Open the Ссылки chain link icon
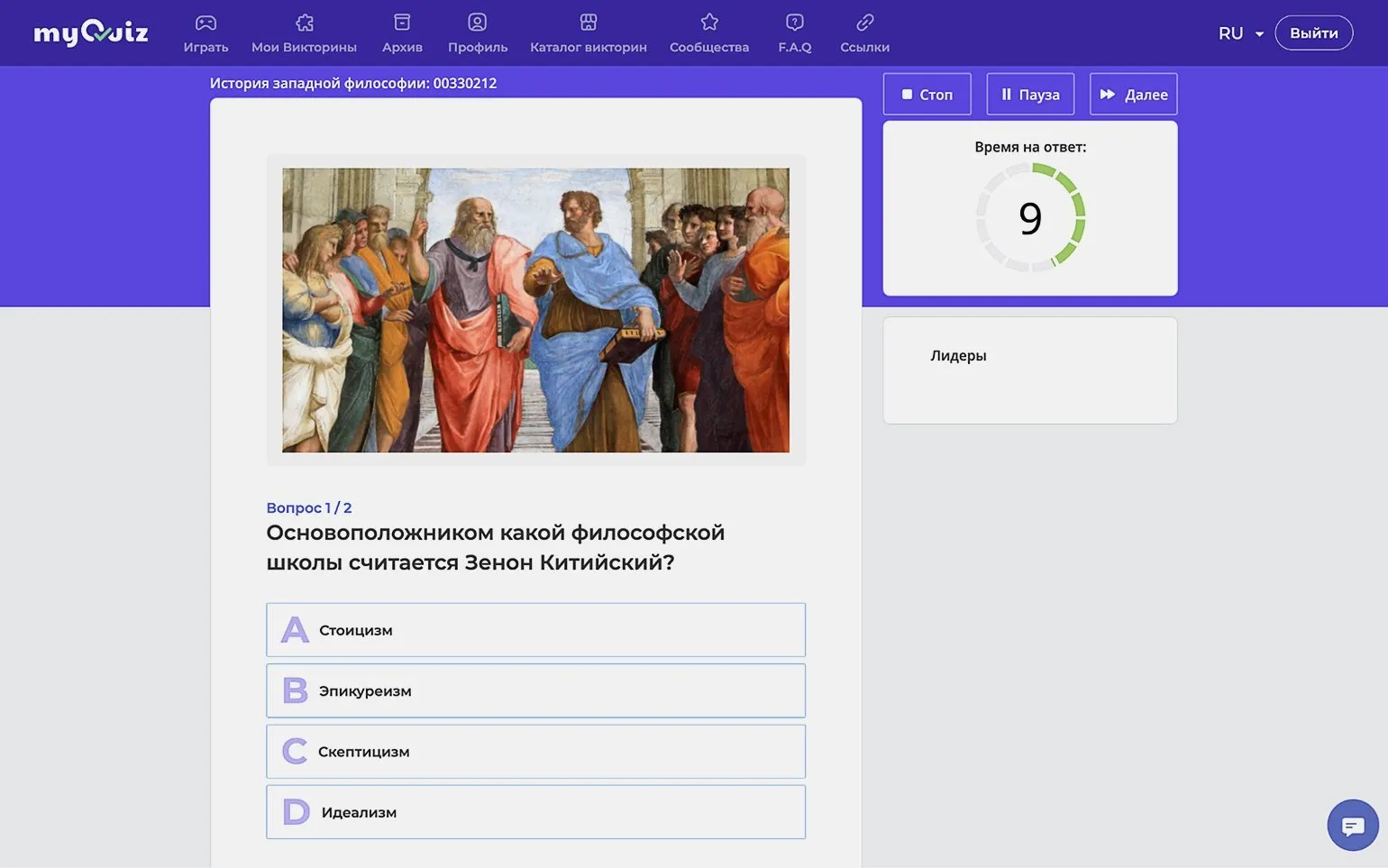This screenshot has height=868, width=1388. [x=864, y=23]
